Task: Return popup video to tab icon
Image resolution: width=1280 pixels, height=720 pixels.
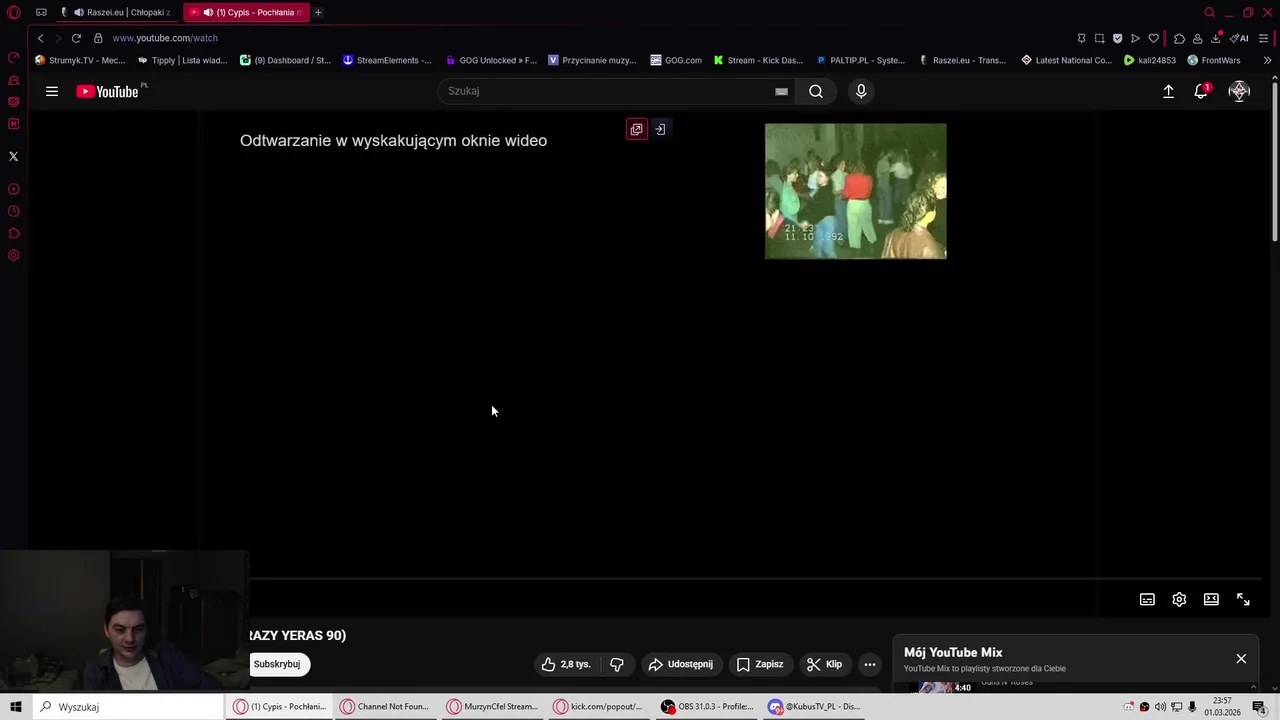Action: (x=660, y=129)
